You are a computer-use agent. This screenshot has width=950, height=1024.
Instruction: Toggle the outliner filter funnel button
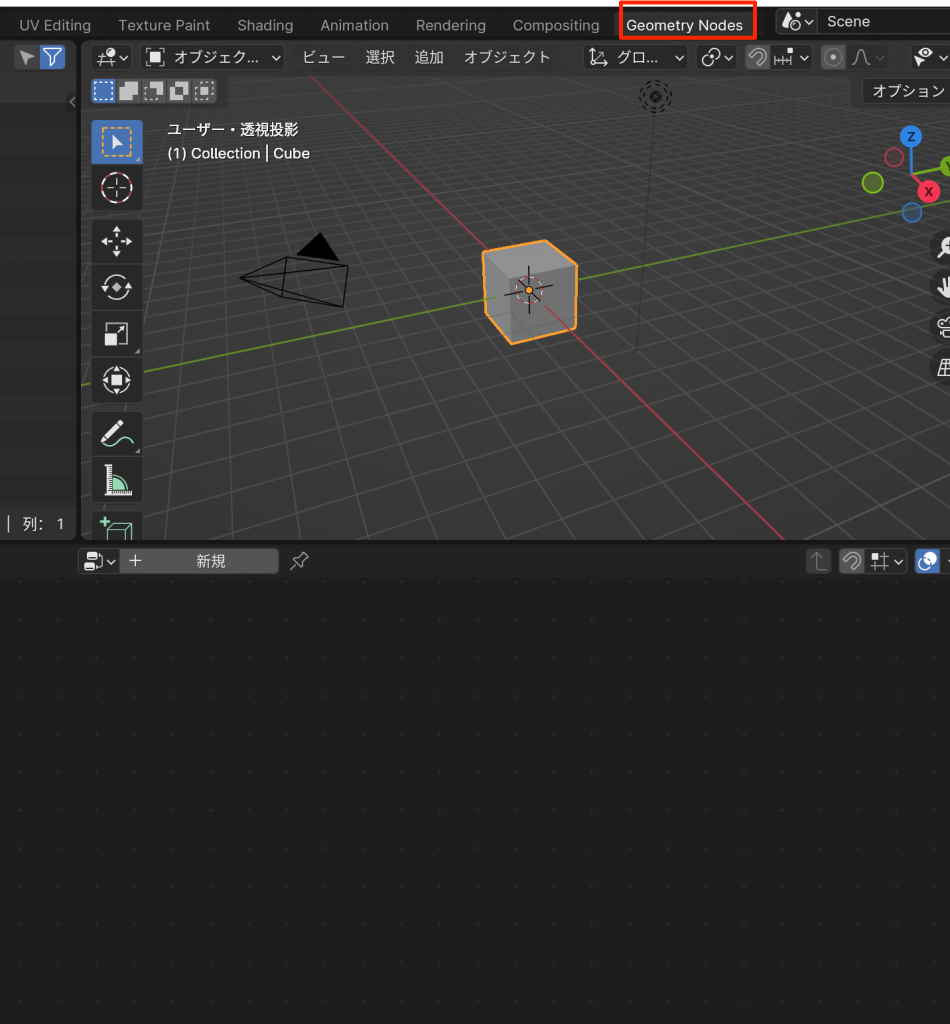(51, 58)
